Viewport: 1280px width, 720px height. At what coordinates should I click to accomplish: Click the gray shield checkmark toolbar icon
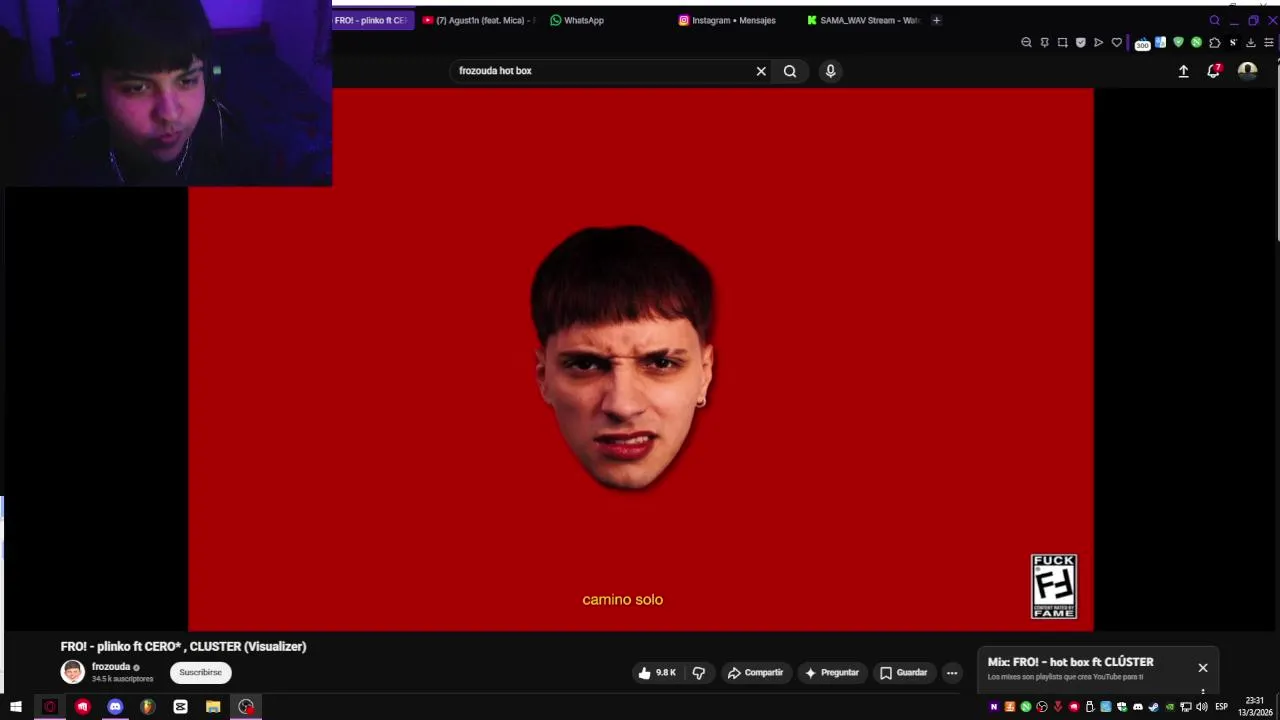pyautogui.click(x=1081, y=43)
